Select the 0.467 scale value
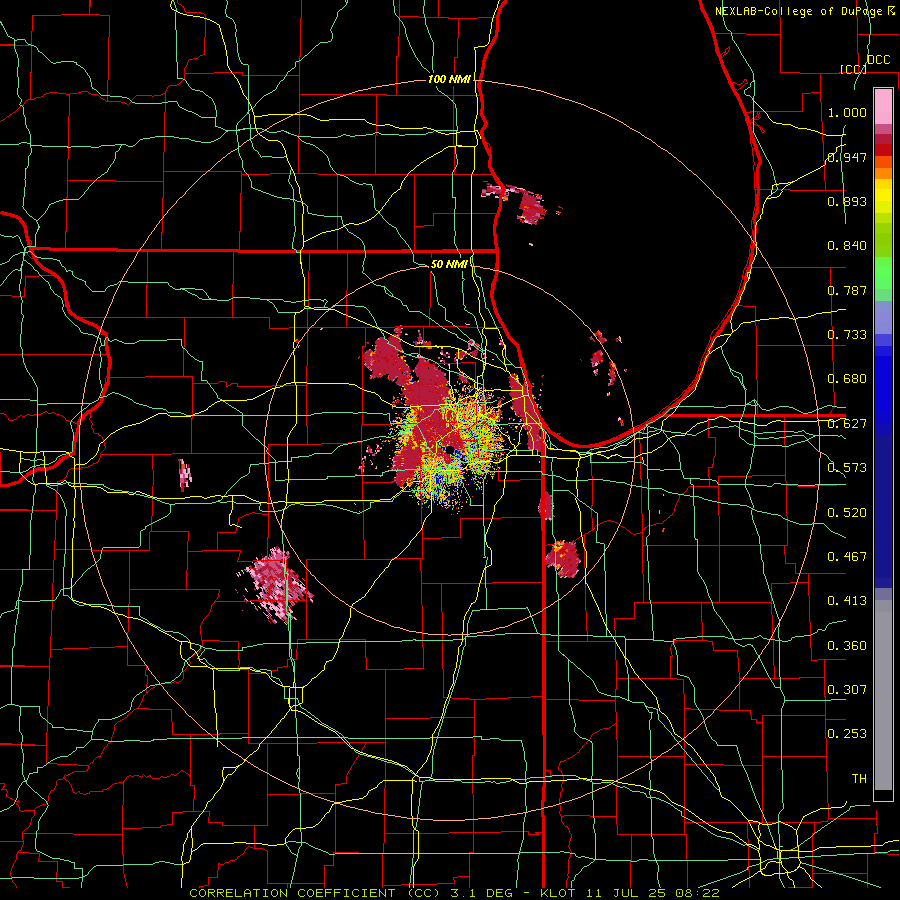The image size is (900, 900). pos(847,557)
